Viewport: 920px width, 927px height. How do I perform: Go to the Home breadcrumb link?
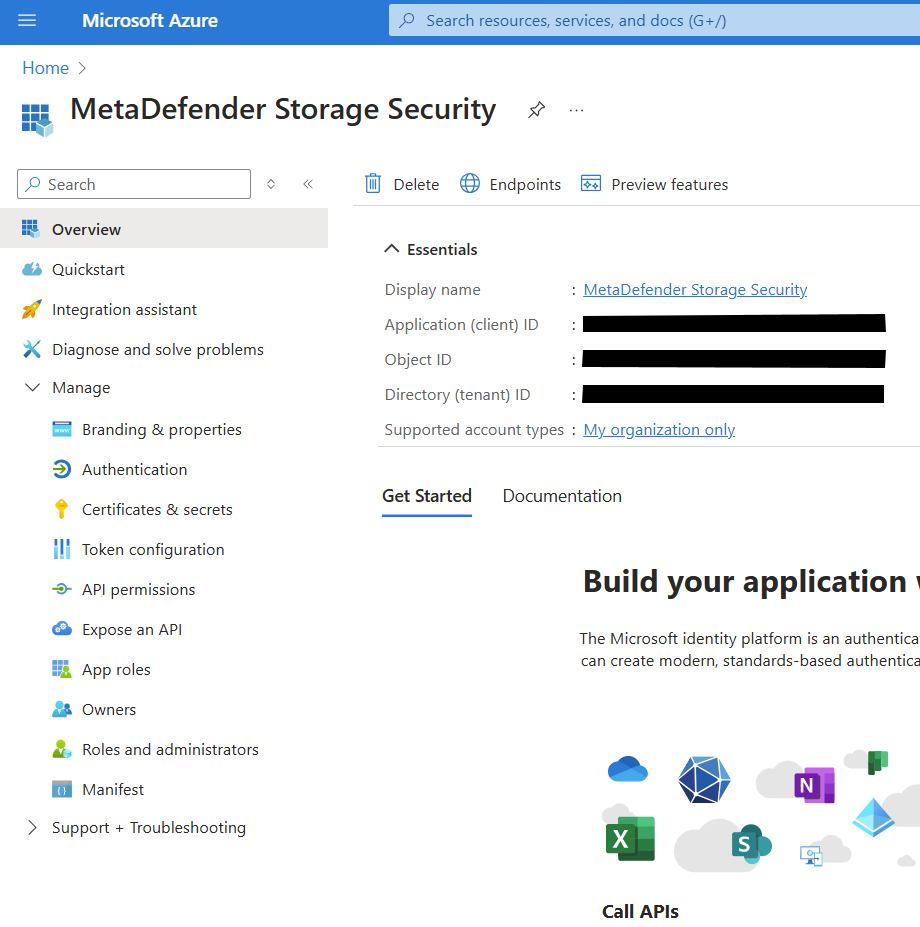(46, 68)
